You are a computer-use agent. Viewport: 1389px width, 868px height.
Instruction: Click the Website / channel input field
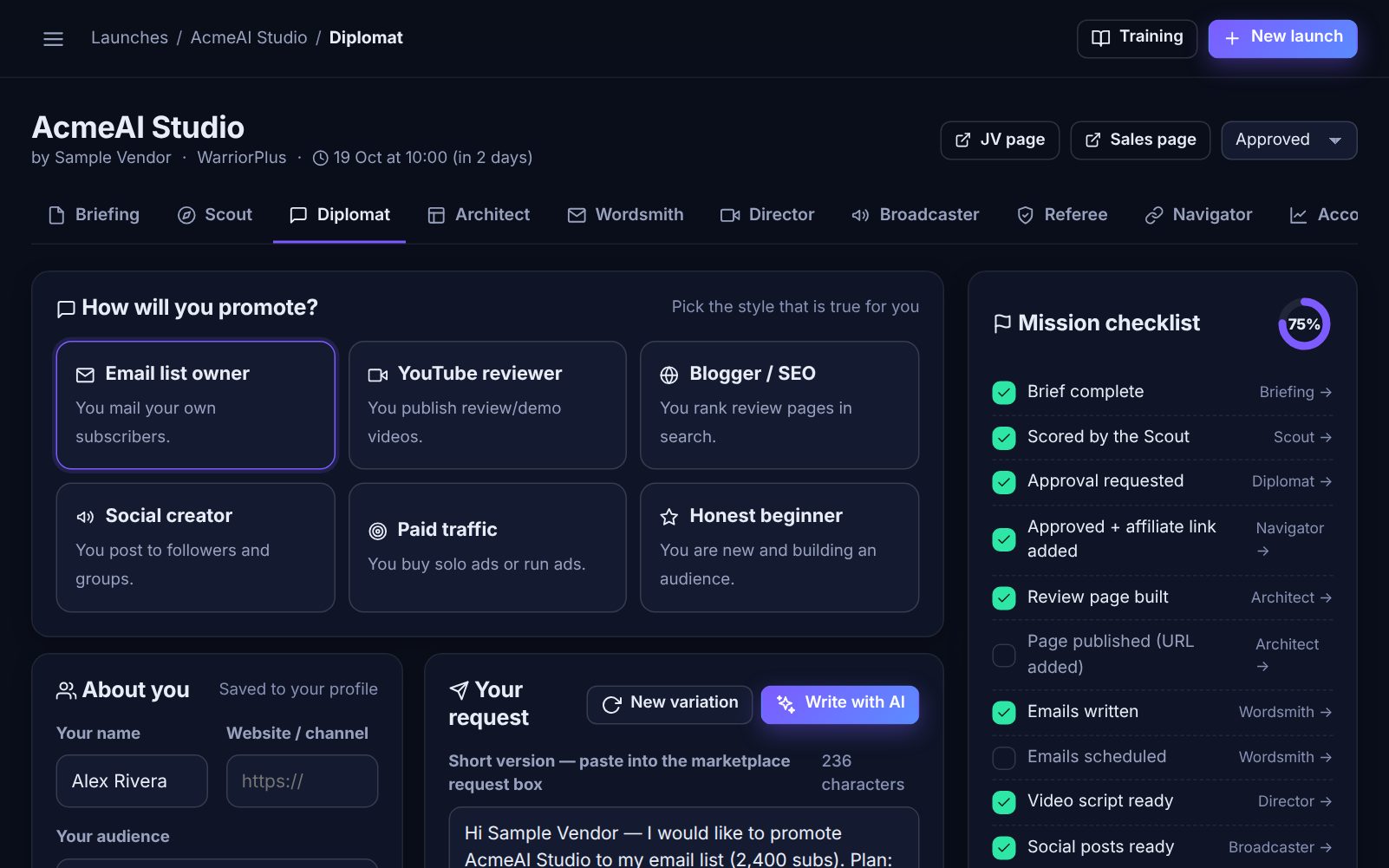(x=302, y=781)
